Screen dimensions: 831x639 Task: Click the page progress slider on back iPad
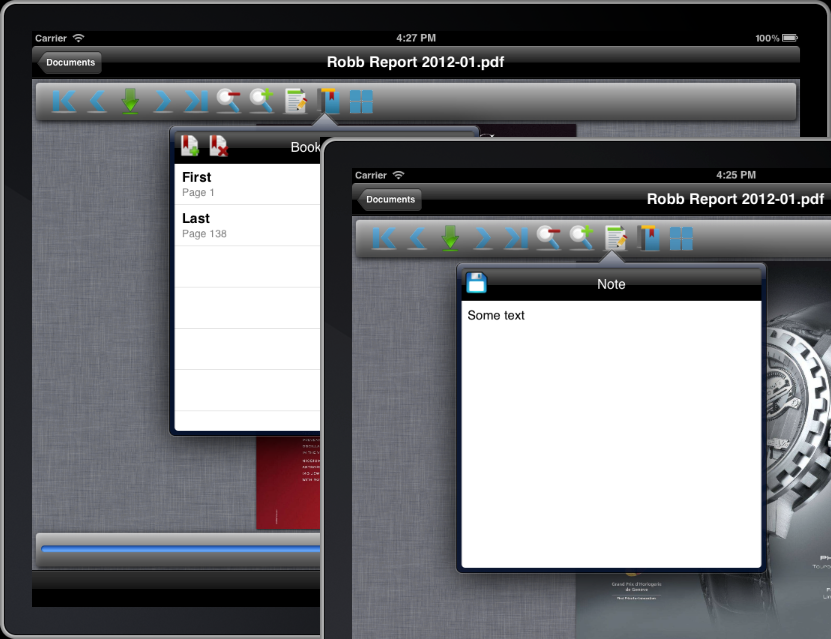click(x=180, y=549)
